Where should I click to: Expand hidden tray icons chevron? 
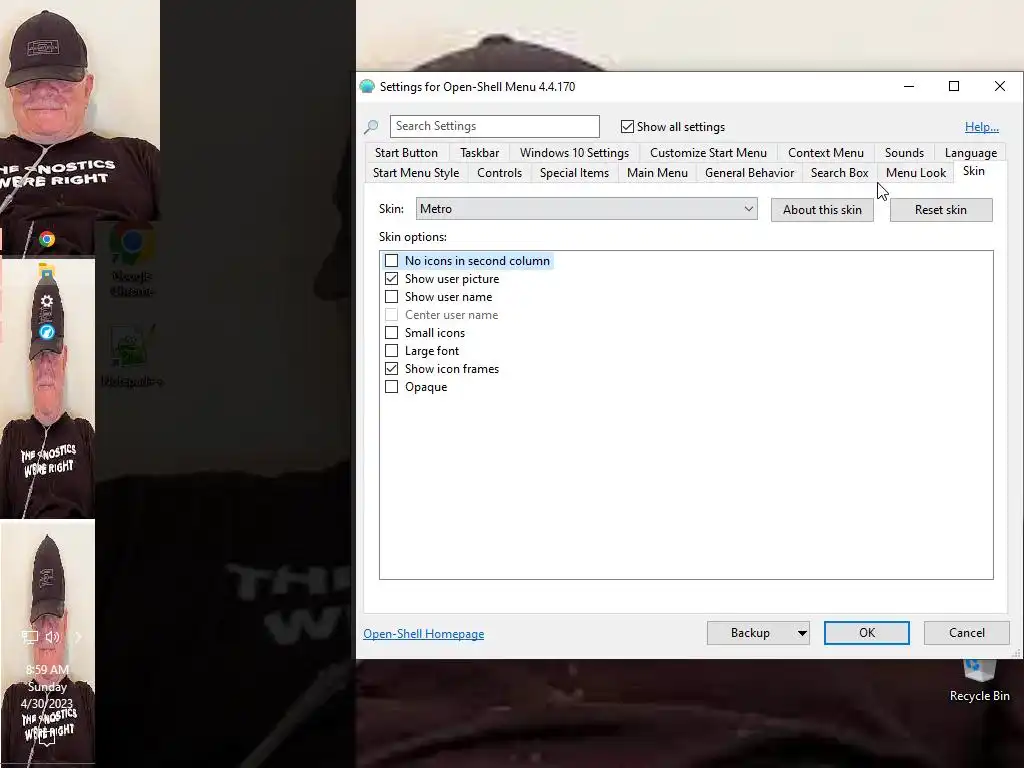[x=78, y=637]
